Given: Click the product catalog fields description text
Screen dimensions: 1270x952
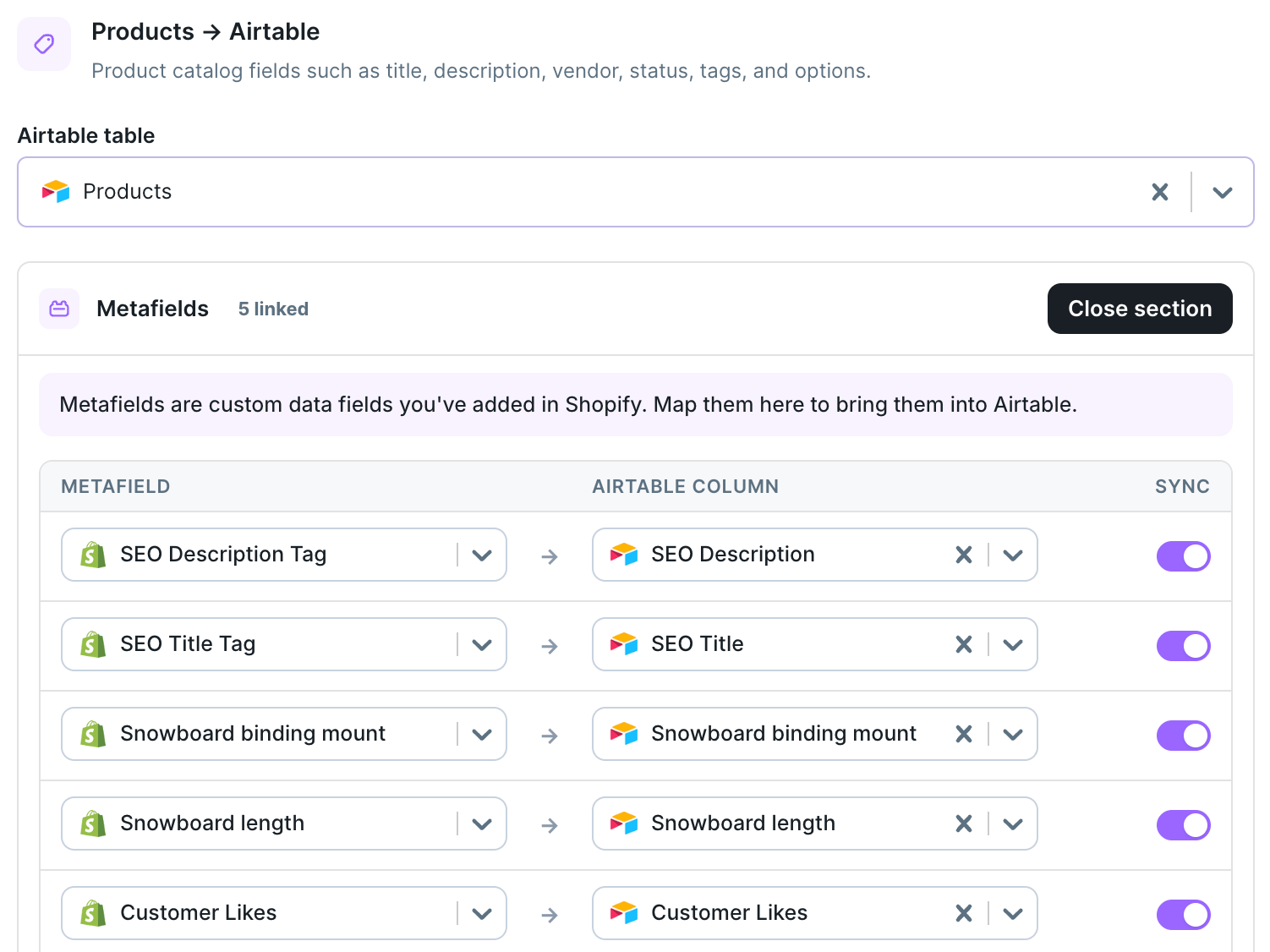Looking at the screenshot, I should point(481,71).
